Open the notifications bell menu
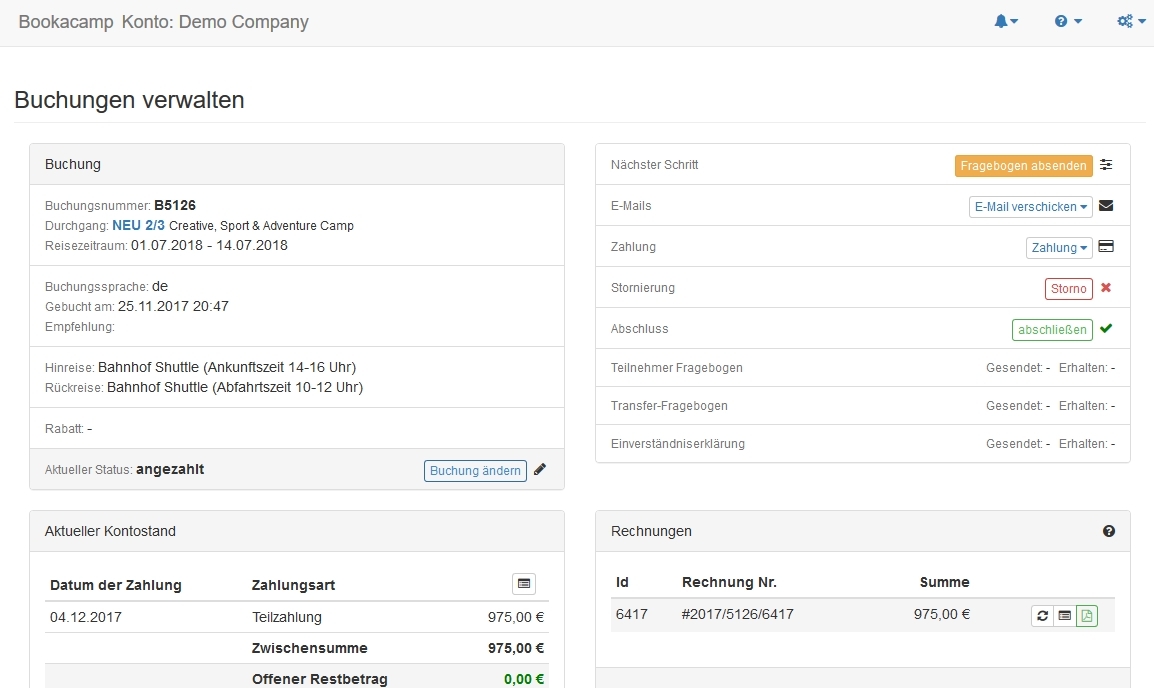This screenshot has height=688, width=1154. click(x=1006, y=22)
